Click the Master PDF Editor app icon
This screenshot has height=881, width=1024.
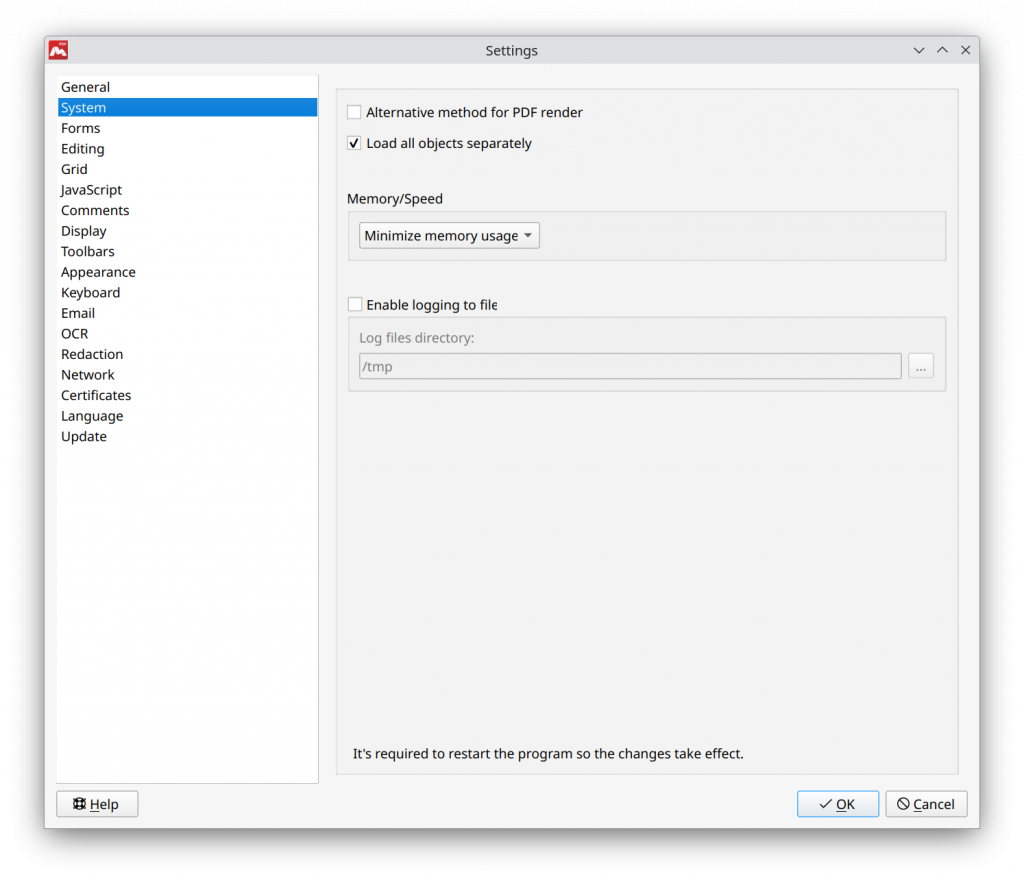click(x=58, y=50)
